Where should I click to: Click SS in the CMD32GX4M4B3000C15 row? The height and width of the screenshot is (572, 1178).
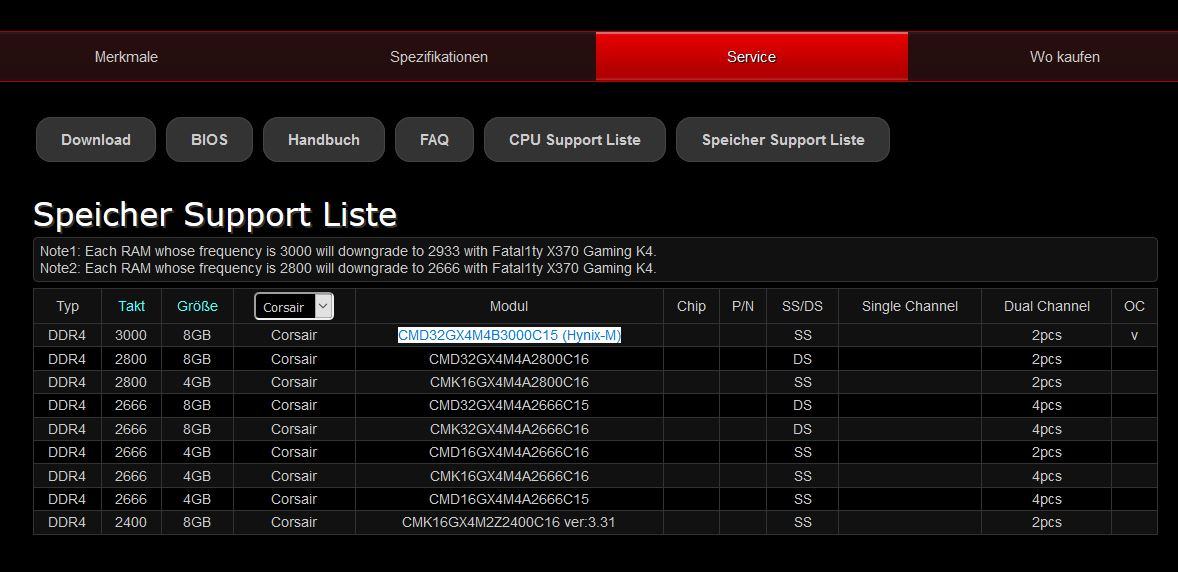click(x=802, y=335)
